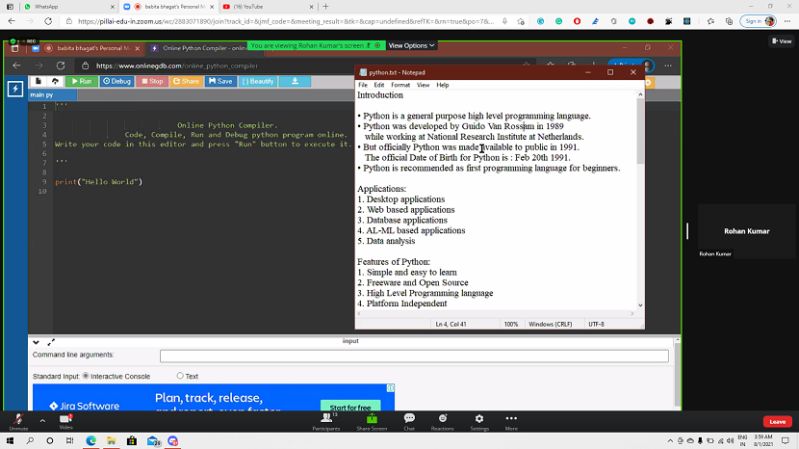
Task: Open the Mail app from the taskbar
Action: pos(153,441)
